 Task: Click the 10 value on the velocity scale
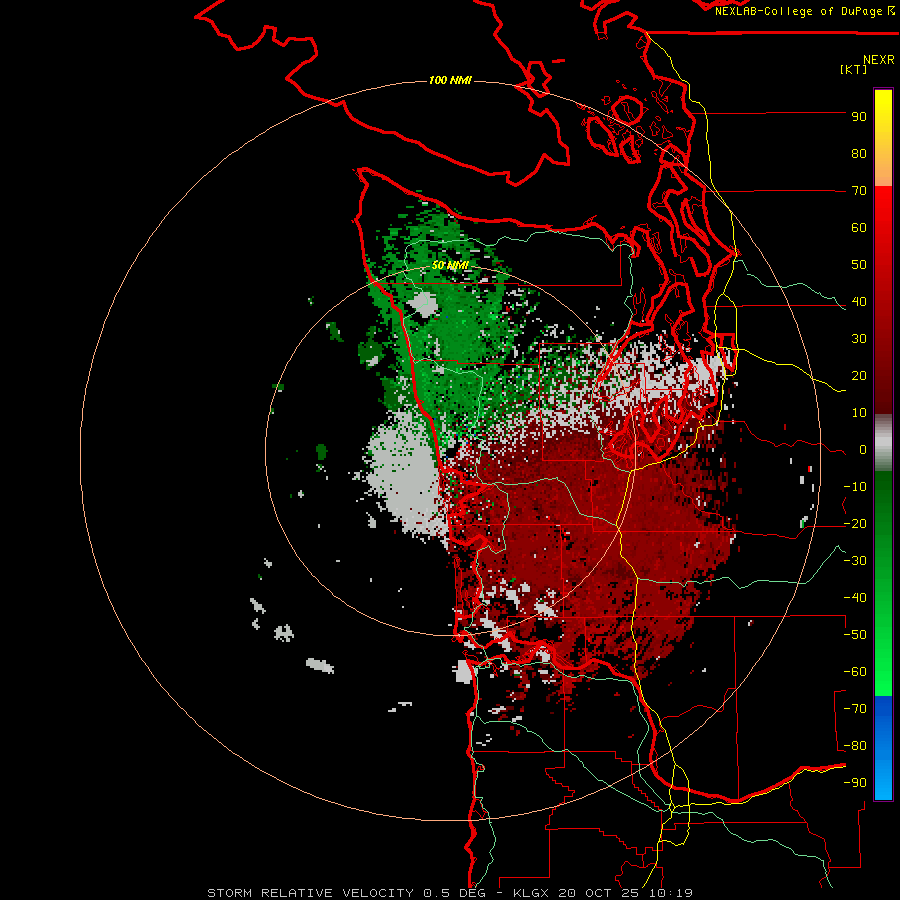coord(859,413)
